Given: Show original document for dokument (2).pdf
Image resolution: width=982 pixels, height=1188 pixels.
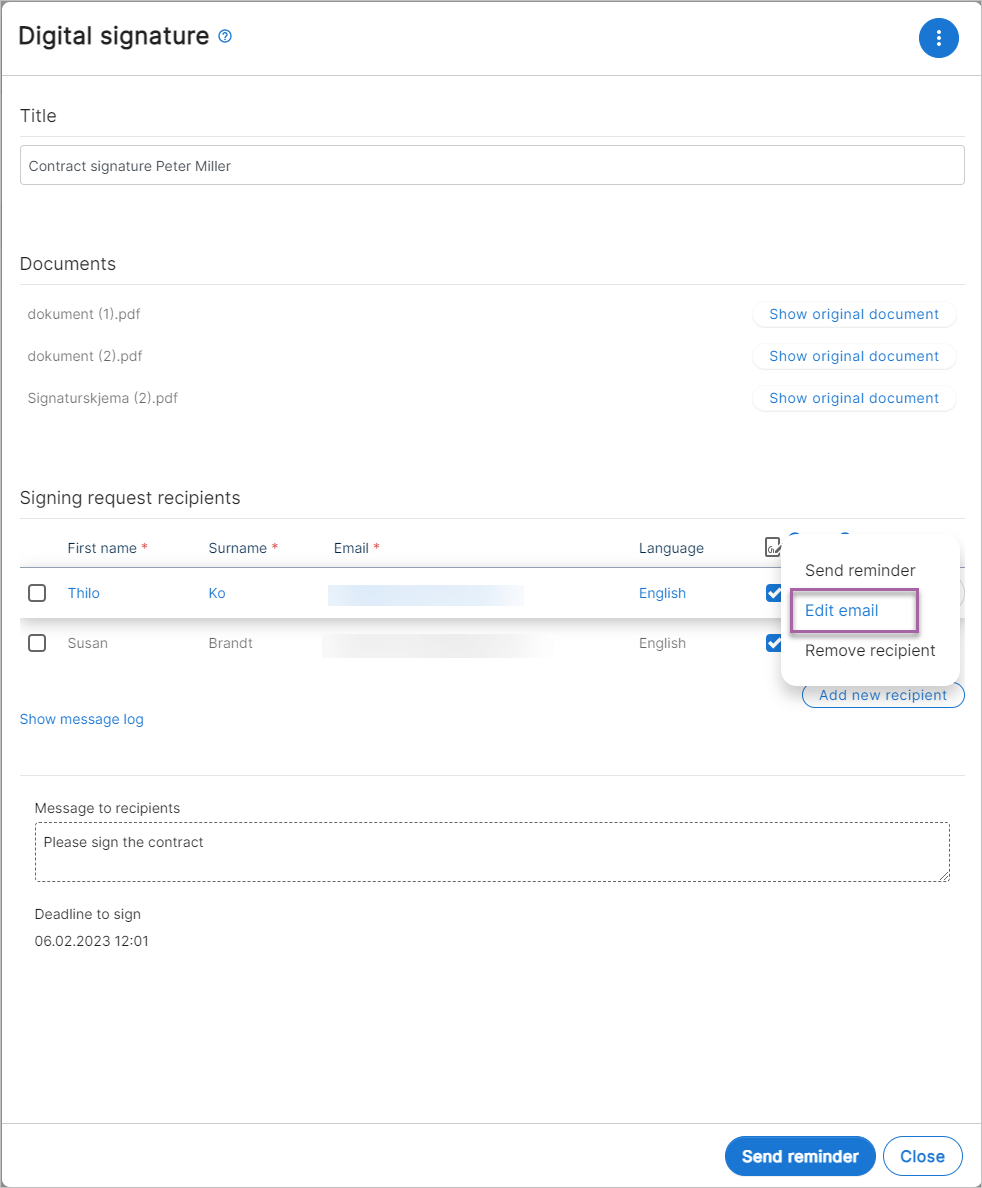Looking at the screenshot, I should (x=854, y=356).
